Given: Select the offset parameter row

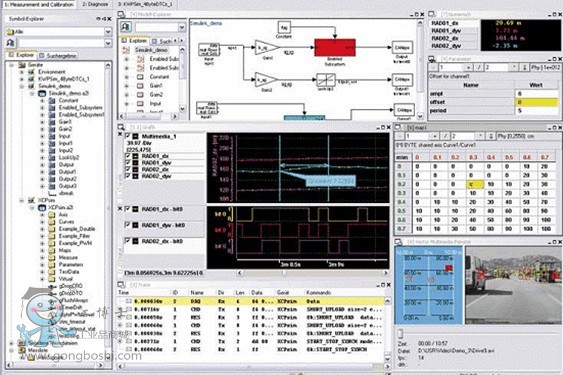Looking at the screenshot, I should click(x=495, y=102).
